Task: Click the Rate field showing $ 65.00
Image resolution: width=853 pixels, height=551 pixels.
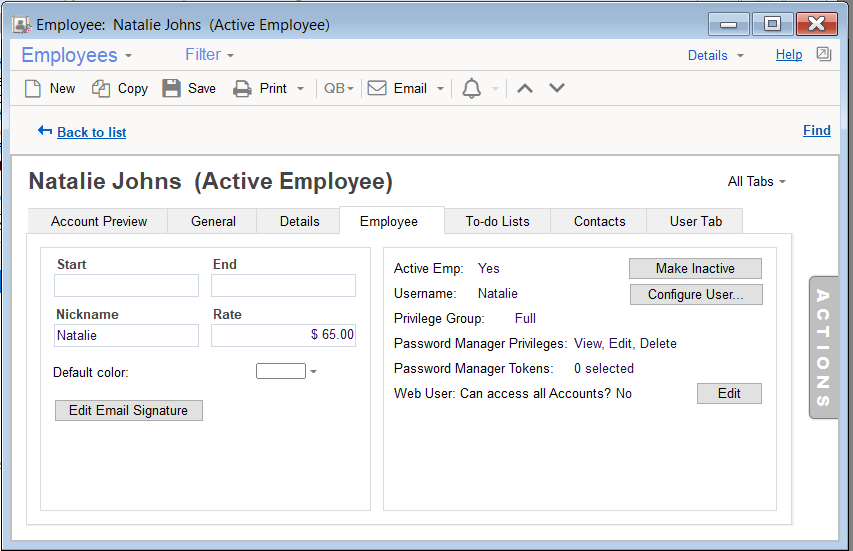Action: pos(283,336)
